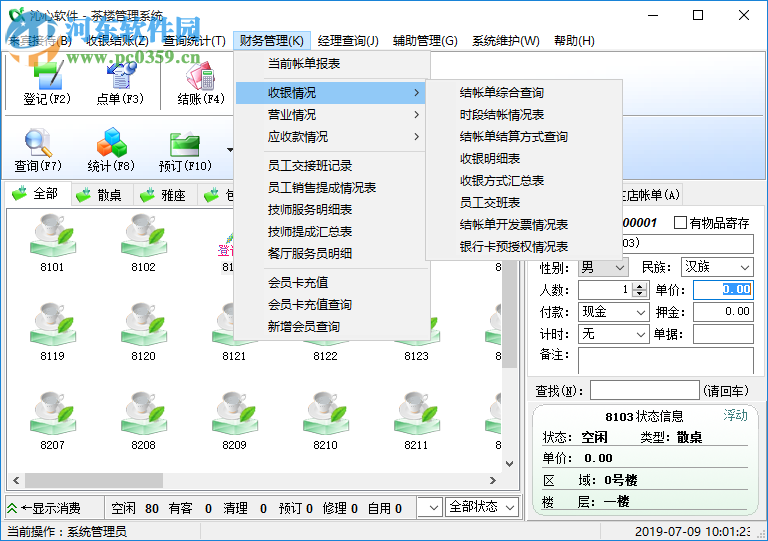Click the 单据 receipt input field
Image resolution: width=768 pixels, height=541 pixels.
(x=723, y=334)
